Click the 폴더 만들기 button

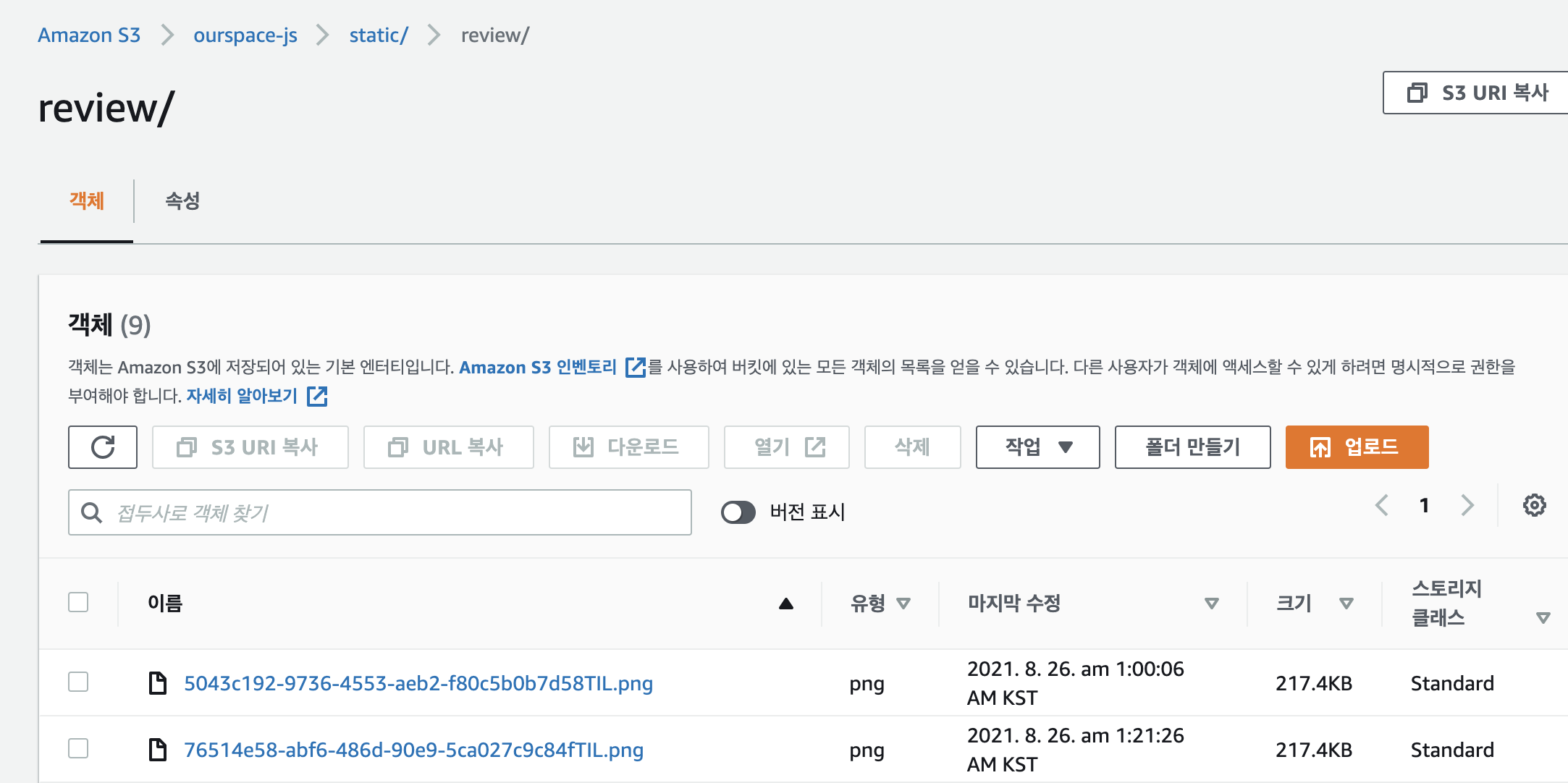coord(1193,447)
